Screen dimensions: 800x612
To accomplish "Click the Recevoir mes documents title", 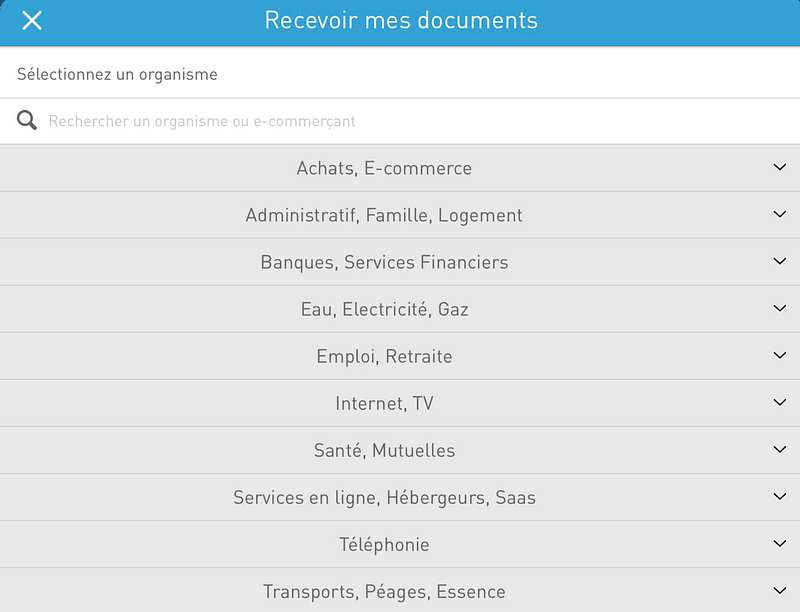I will point(401,20).
